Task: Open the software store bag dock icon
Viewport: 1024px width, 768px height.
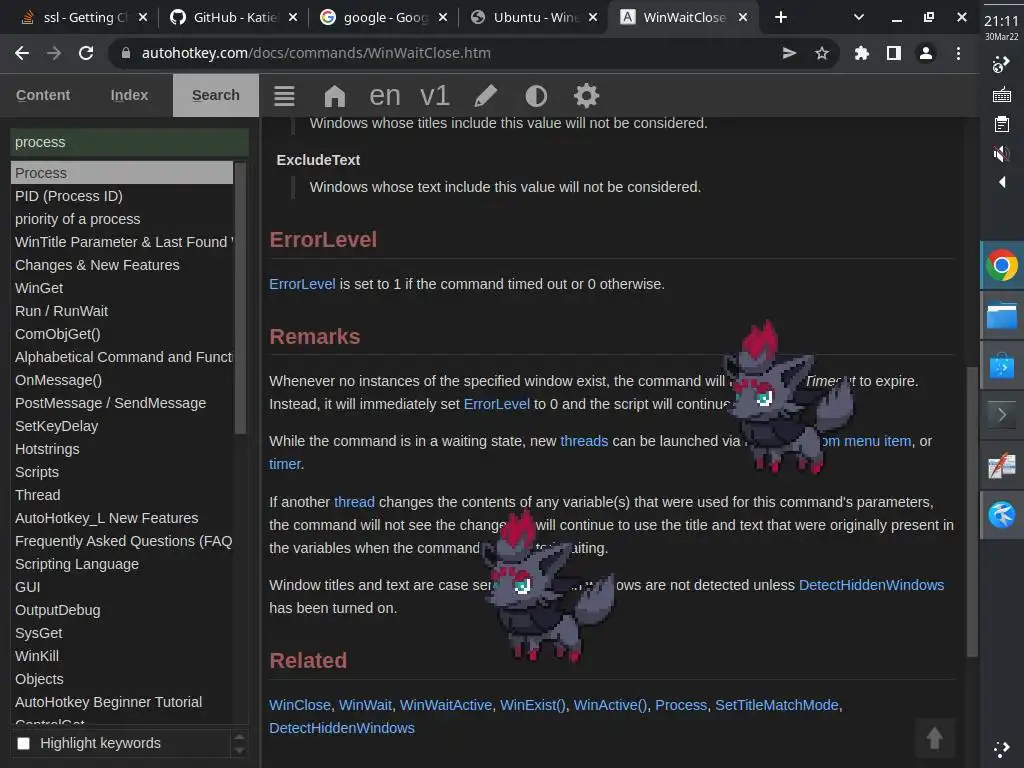Action: click(x=1002, y=366)
